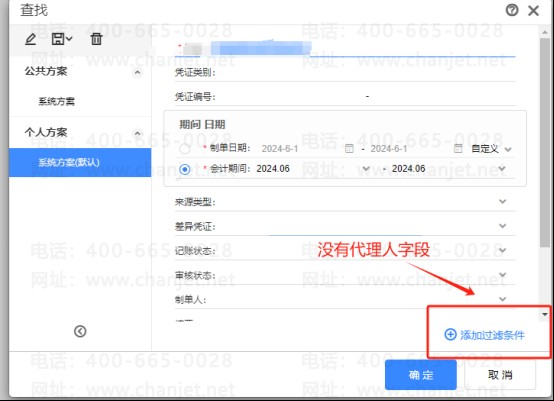Image resolution: width=554 pixels, height=401 pixels.
Task: Select 系统方案 under 公共方案
Action: (57, 101)
